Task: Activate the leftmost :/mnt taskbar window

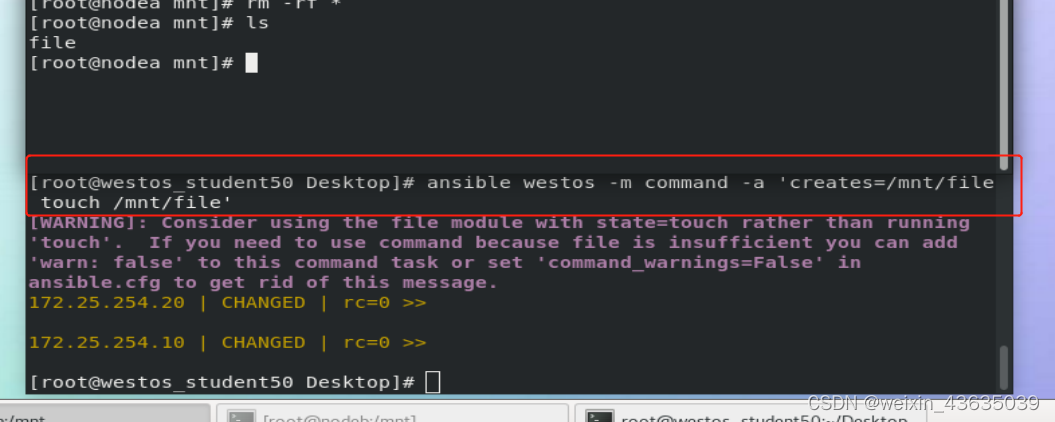Action: (x=104, y=414)
